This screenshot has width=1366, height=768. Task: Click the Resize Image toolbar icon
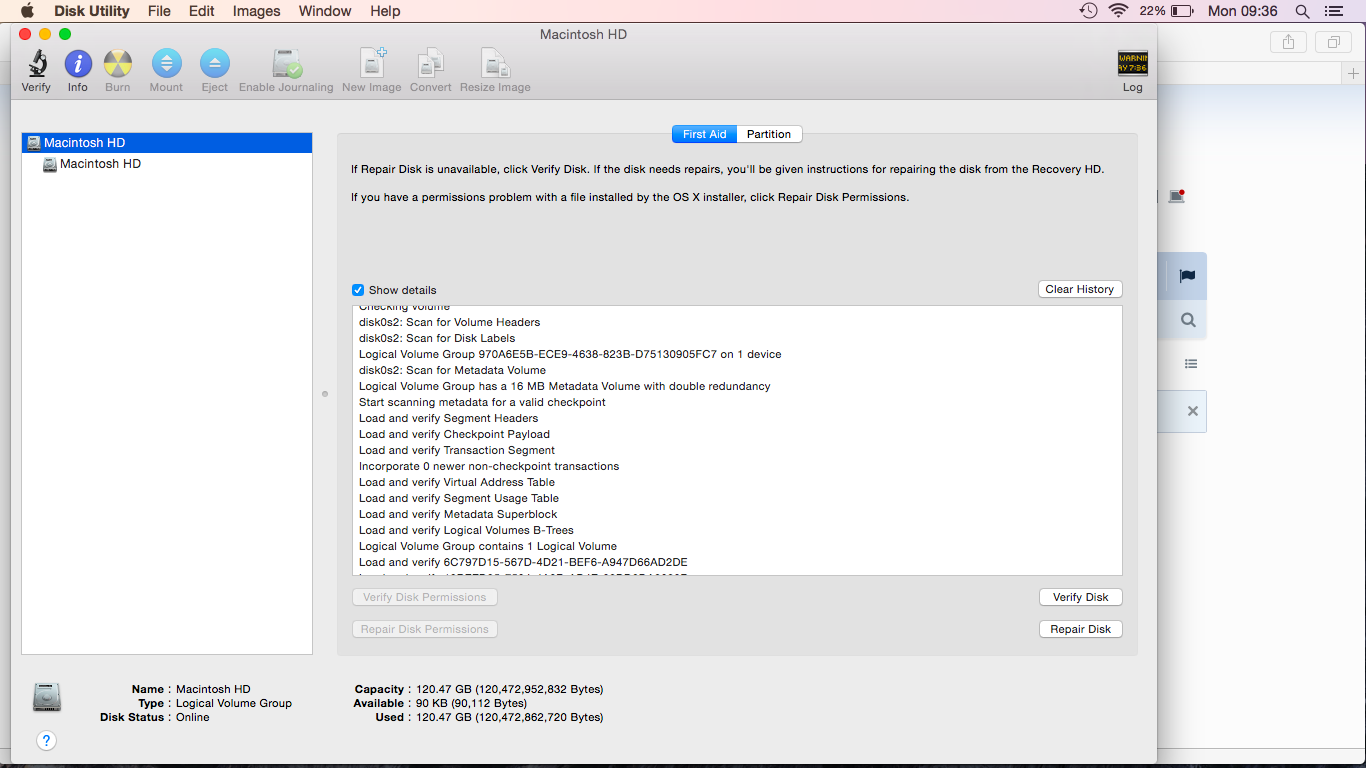495,64
